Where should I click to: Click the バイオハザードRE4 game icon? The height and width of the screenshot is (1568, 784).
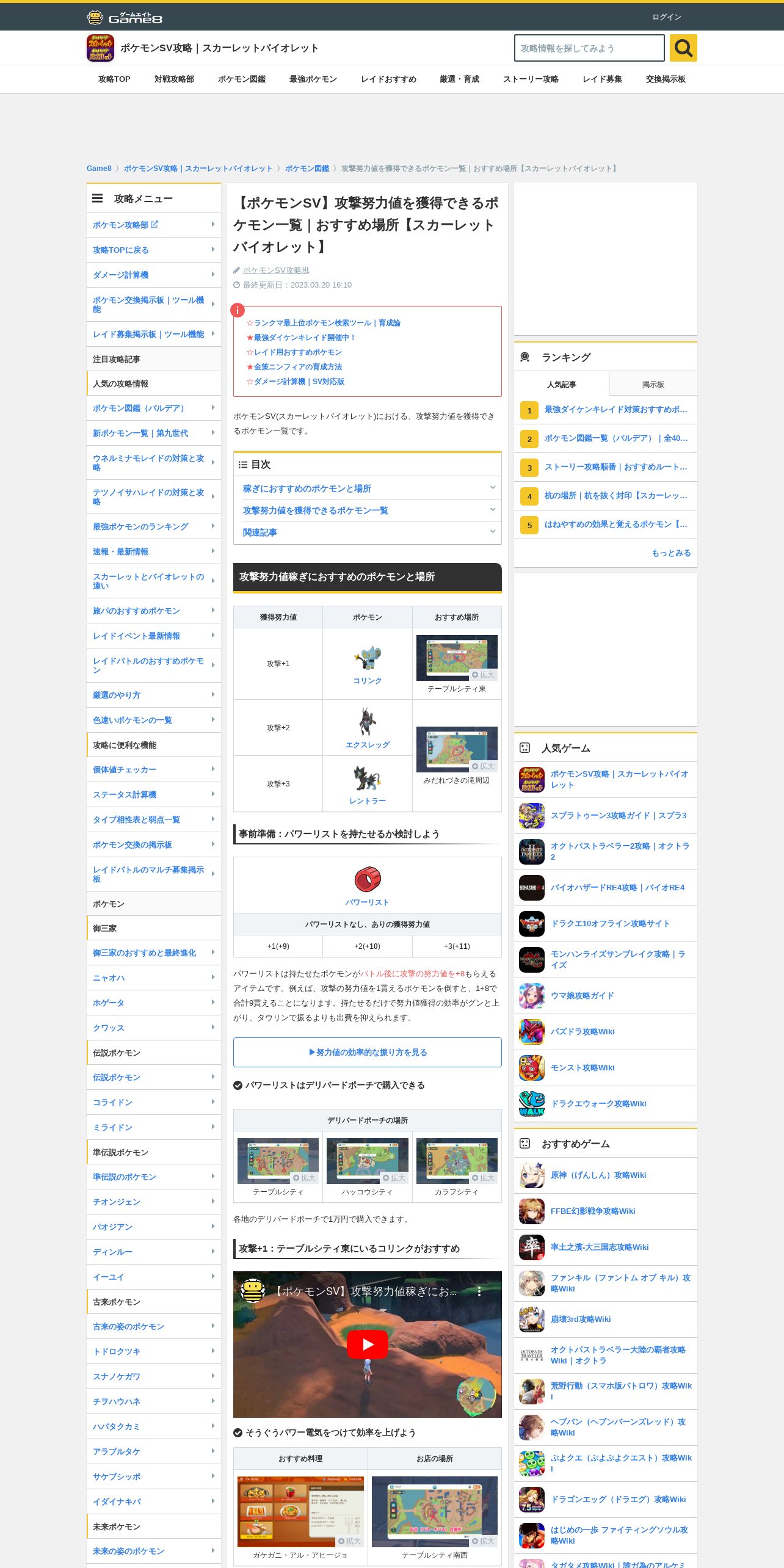[x=531, y=887]
